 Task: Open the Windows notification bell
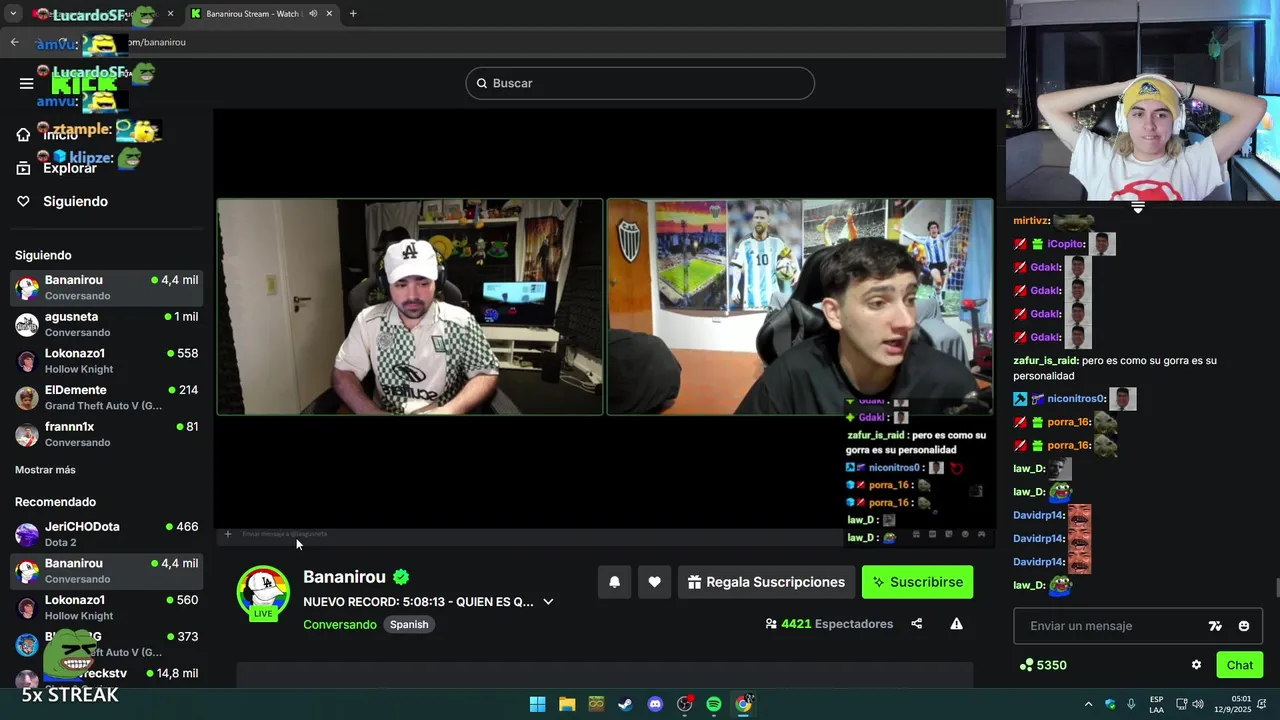coord(1263,704)
